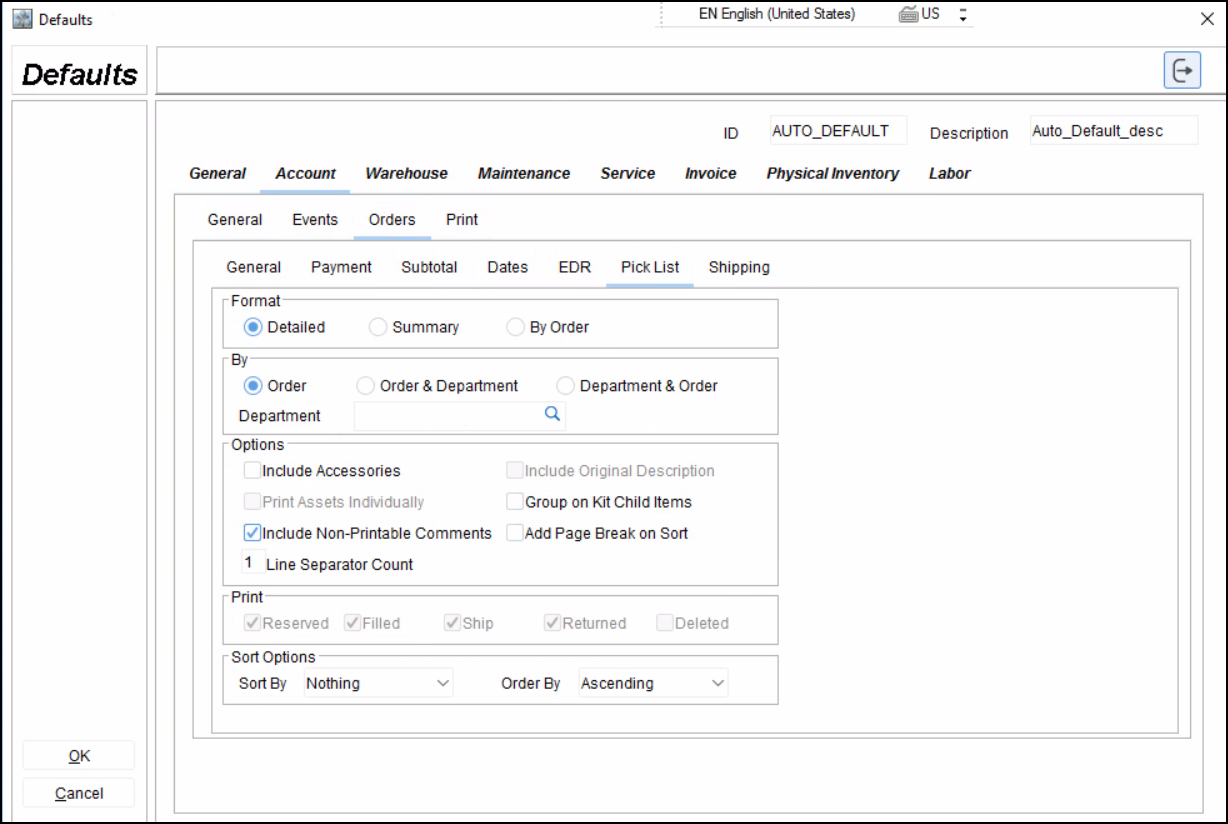Switch to the Warehouse tab
Image resolution: width=1228 pixels, height=824 pixels.
click(x=406, y=174)
